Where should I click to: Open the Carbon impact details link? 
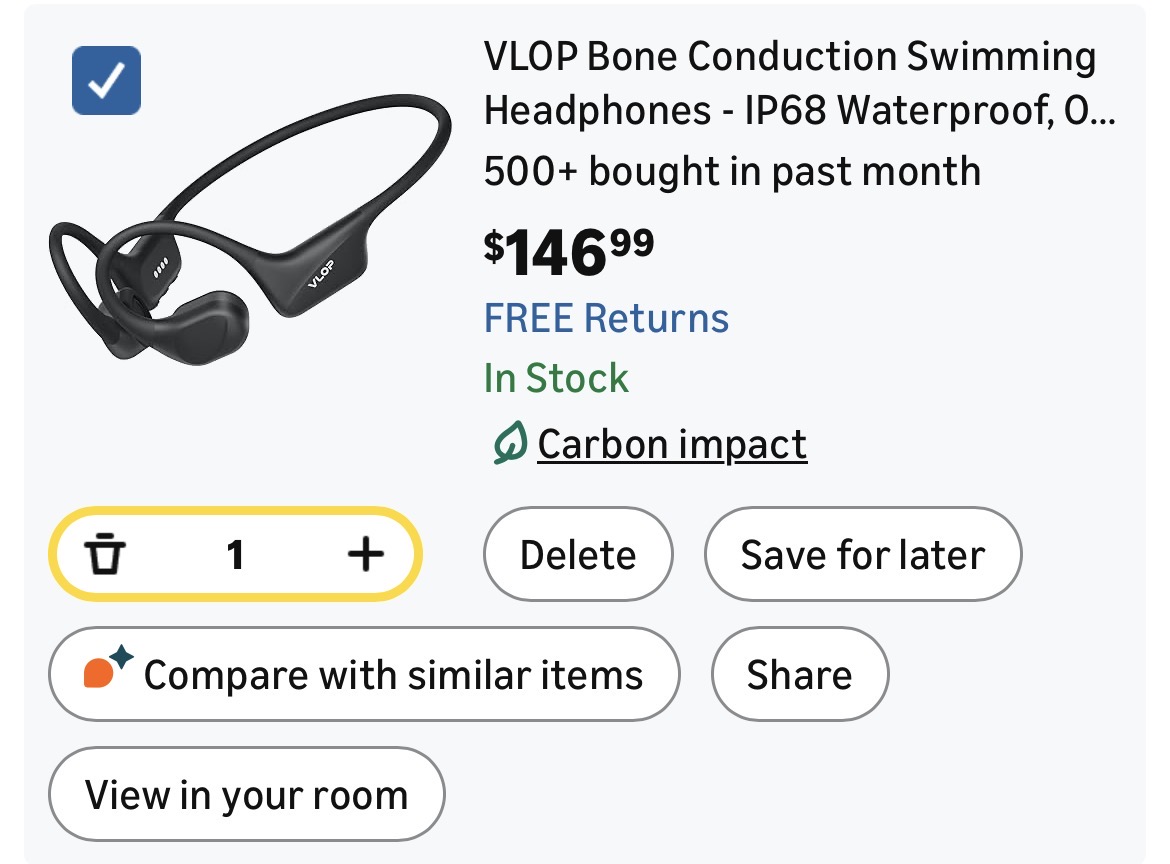672,444
